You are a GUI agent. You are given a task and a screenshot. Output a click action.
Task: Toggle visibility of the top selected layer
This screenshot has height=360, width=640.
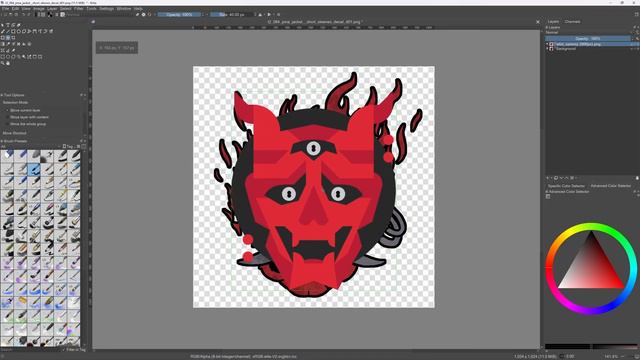coord(547,44)
